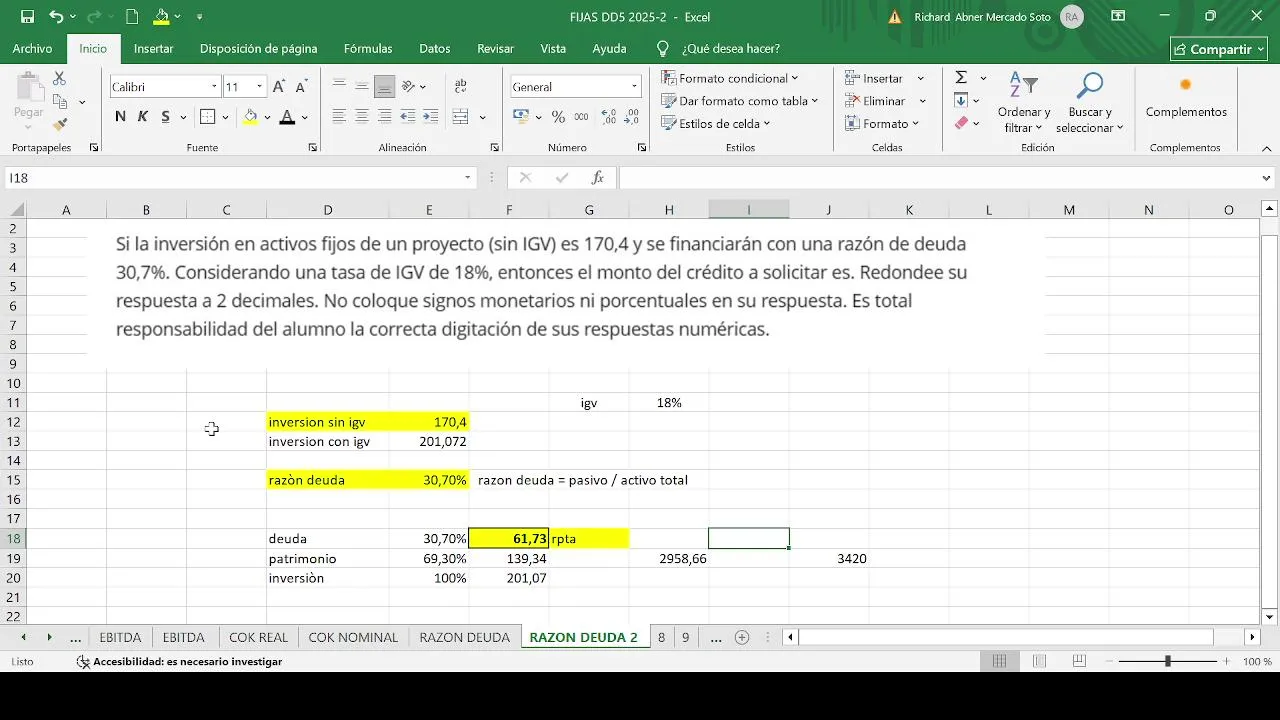Expand Estilos de celda gallery
The height and width of the screenshot is (720, 1280).
pyautogui.click(x=715, y=124)
